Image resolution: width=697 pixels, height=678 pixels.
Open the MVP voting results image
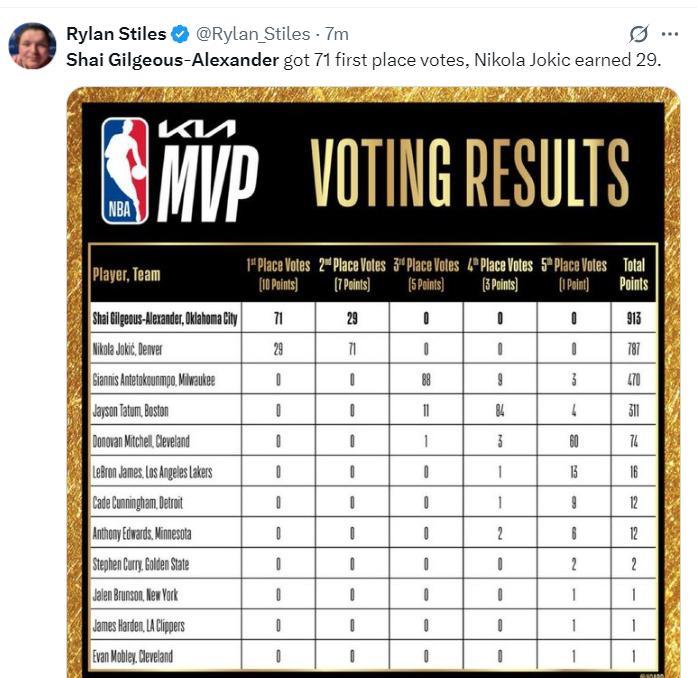373,382
